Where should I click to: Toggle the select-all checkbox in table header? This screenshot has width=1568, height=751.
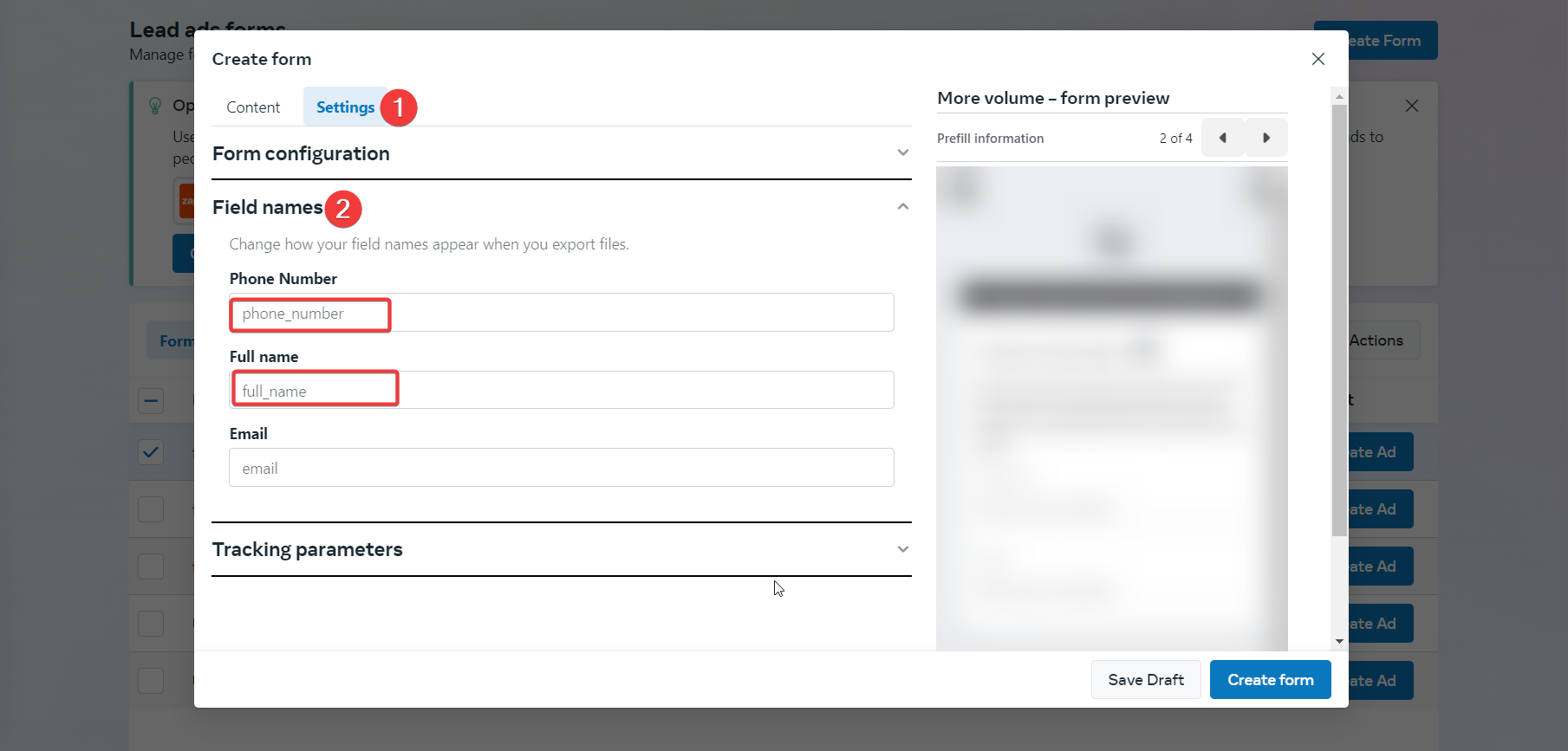(x=151, y=400)
